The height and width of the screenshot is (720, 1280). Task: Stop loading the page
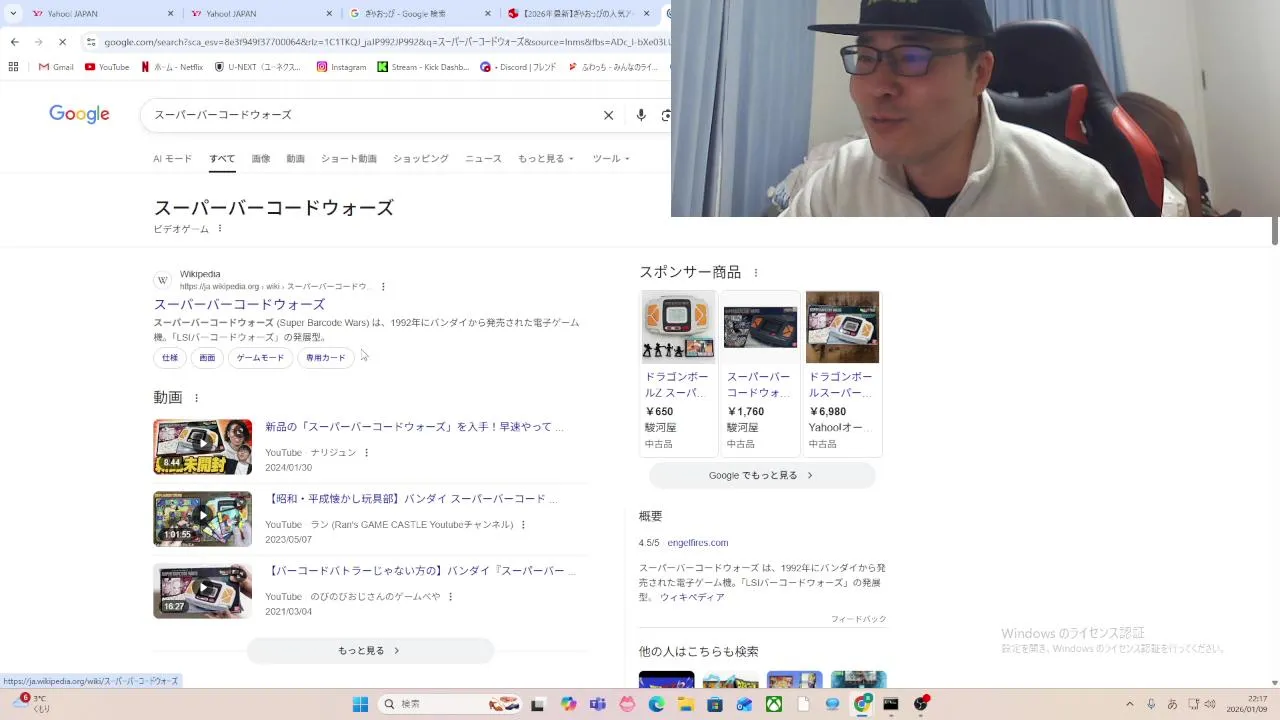pos(62,42)
